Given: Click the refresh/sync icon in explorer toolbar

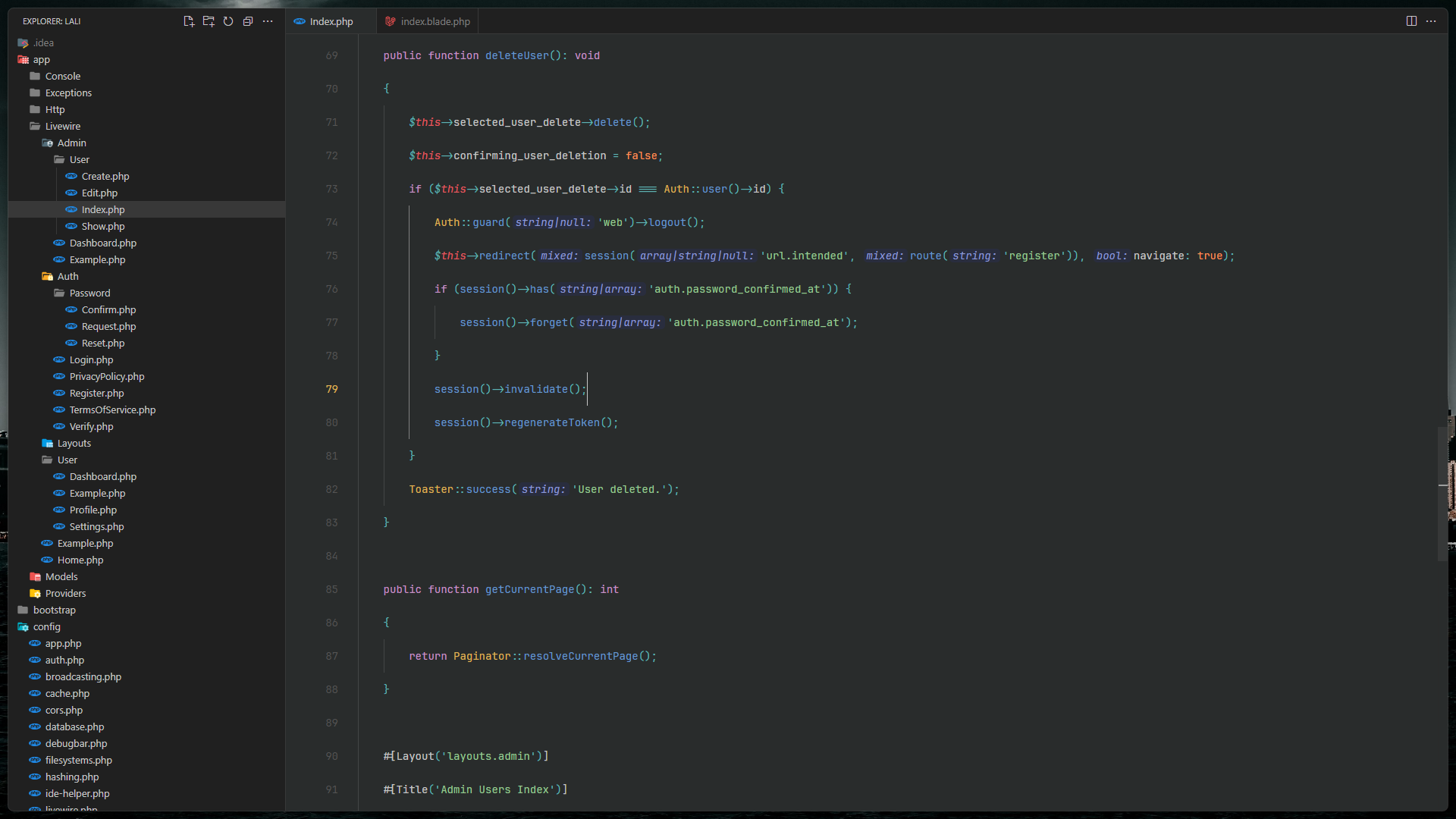Looking at the screenshot, I should [228, 21].
